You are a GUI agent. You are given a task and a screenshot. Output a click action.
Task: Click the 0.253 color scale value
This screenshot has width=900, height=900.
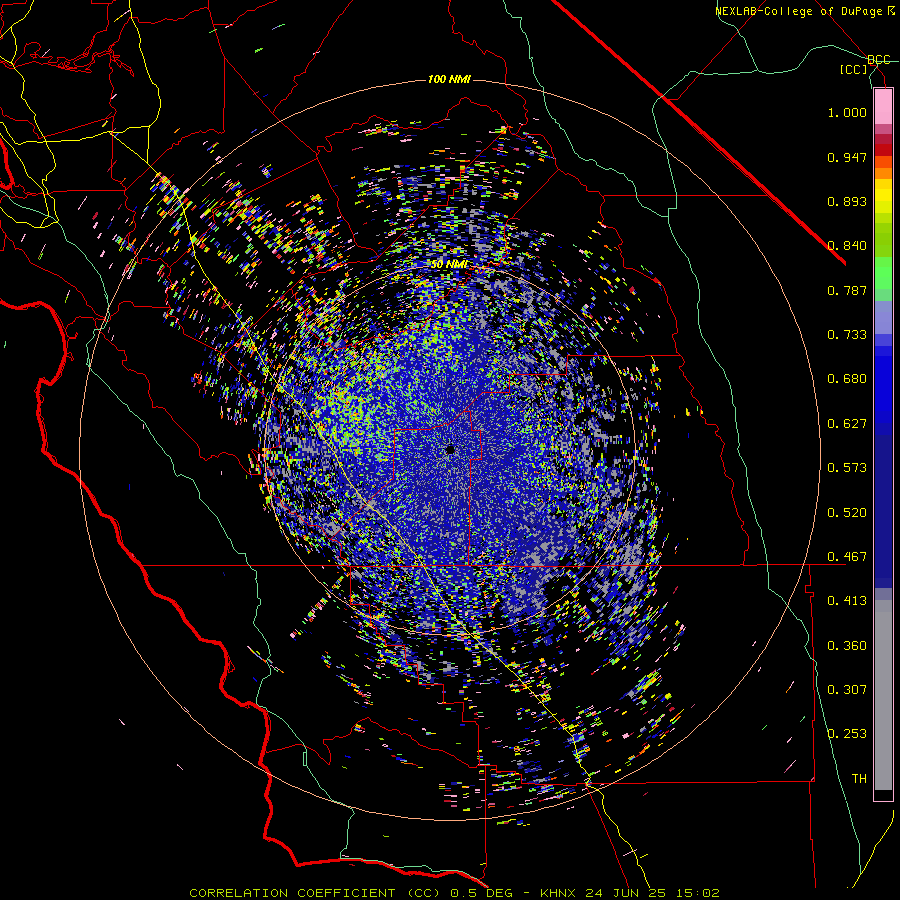(847, 734)
